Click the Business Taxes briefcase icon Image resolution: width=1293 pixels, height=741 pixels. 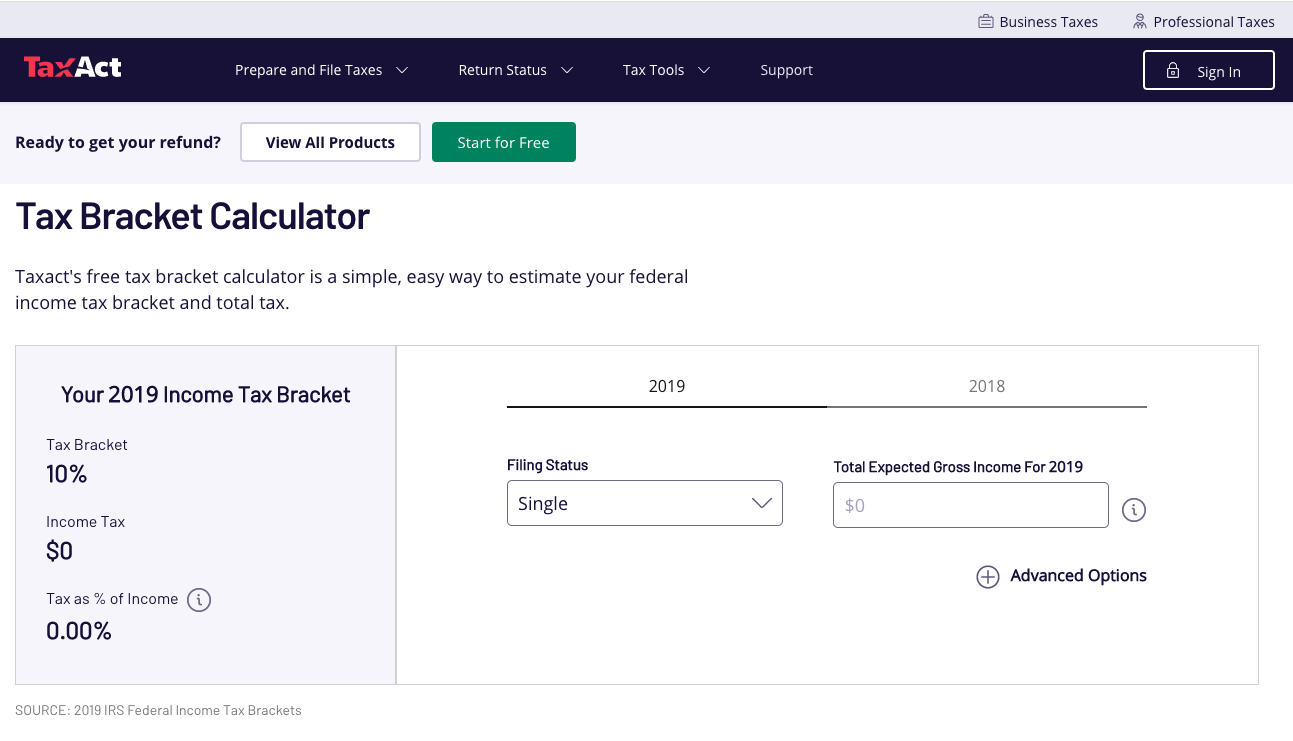pos(985,21)
